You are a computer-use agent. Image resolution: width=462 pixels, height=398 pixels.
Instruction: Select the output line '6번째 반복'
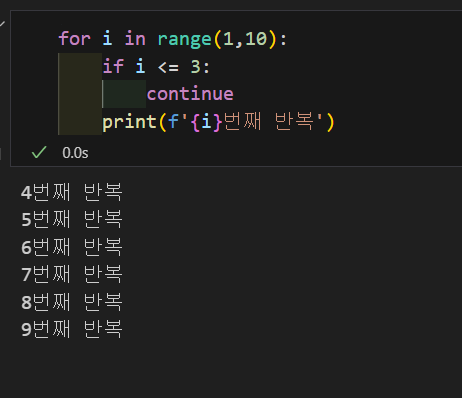(72, 247)
